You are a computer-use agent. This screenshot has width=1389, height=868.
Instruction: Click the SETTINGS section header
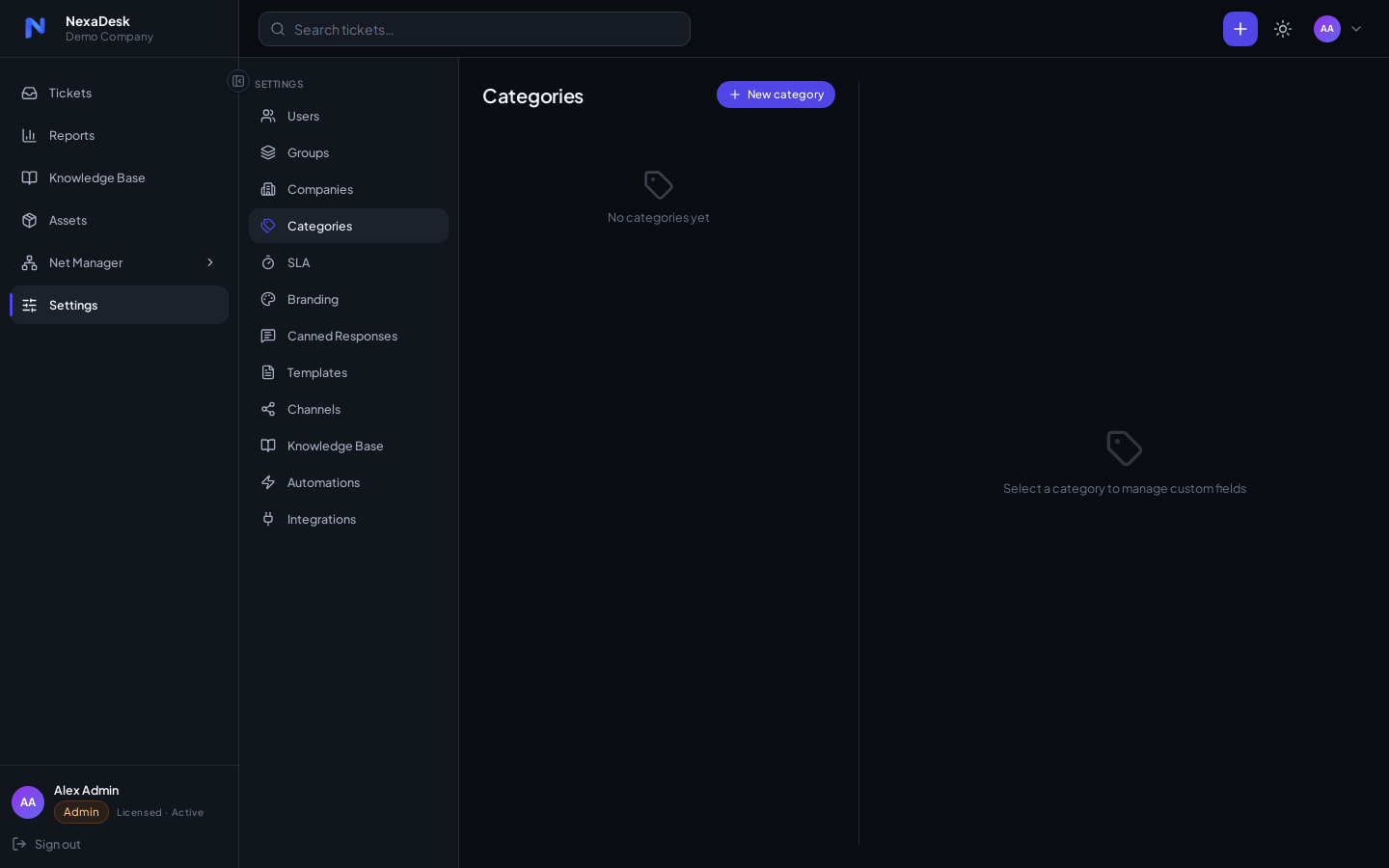click(x=279, y=84)
